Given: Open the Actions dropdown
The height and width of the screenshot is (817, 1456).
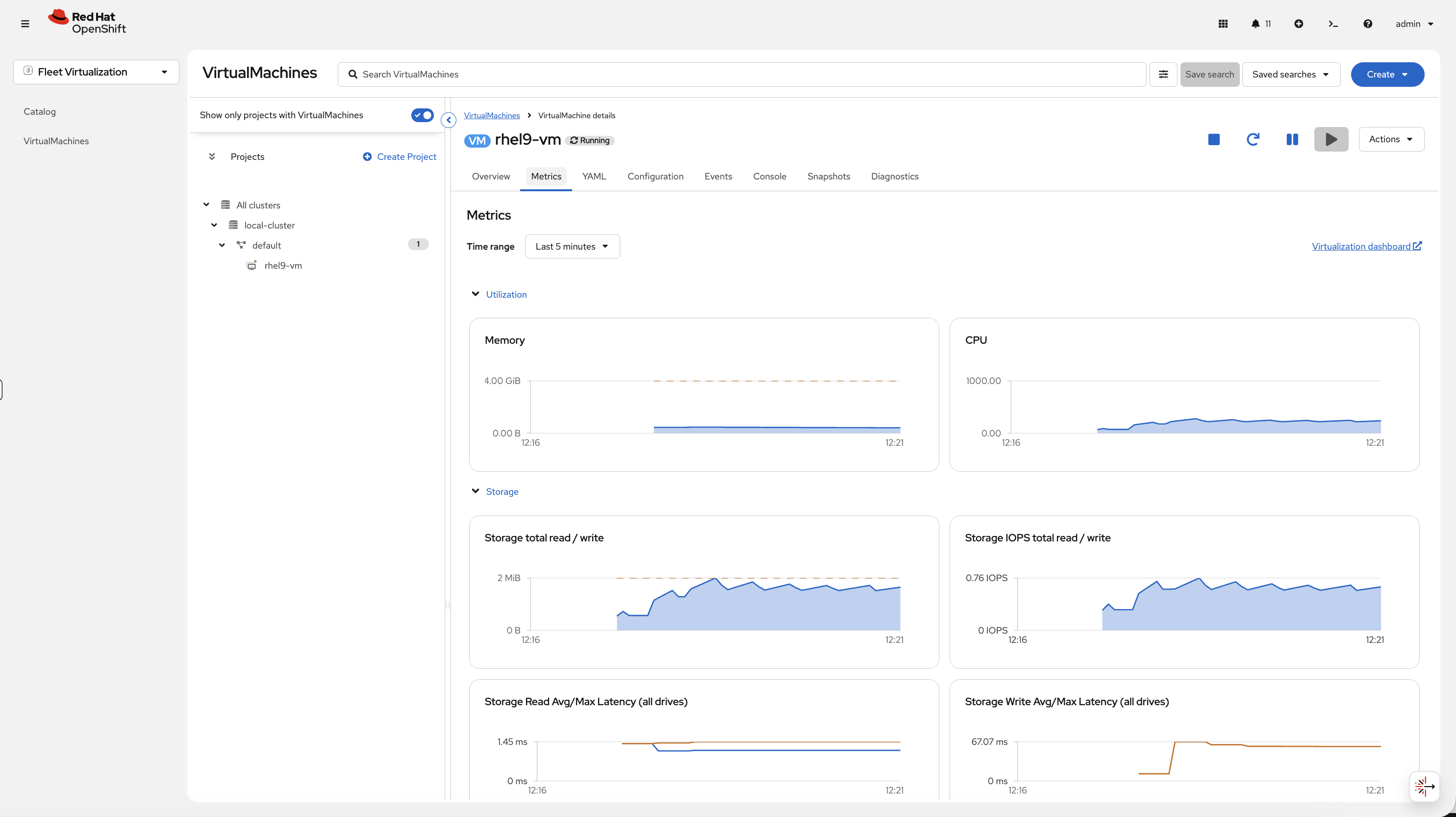Looking at the screenshot, I should click(x=1391, y=139).
